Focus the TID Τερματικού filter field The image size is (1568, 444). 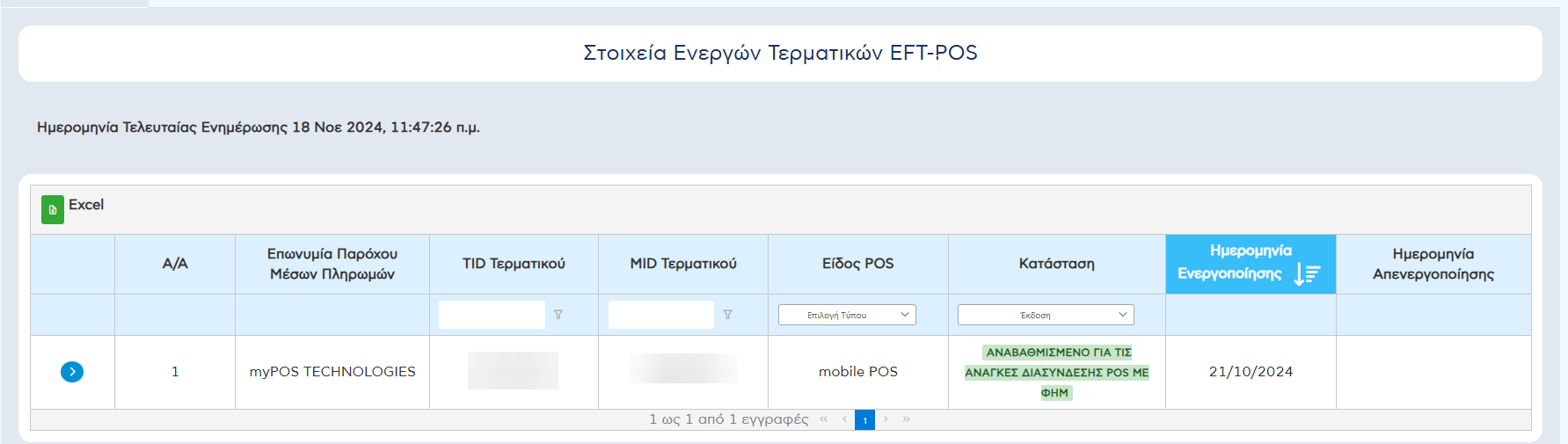492,315
